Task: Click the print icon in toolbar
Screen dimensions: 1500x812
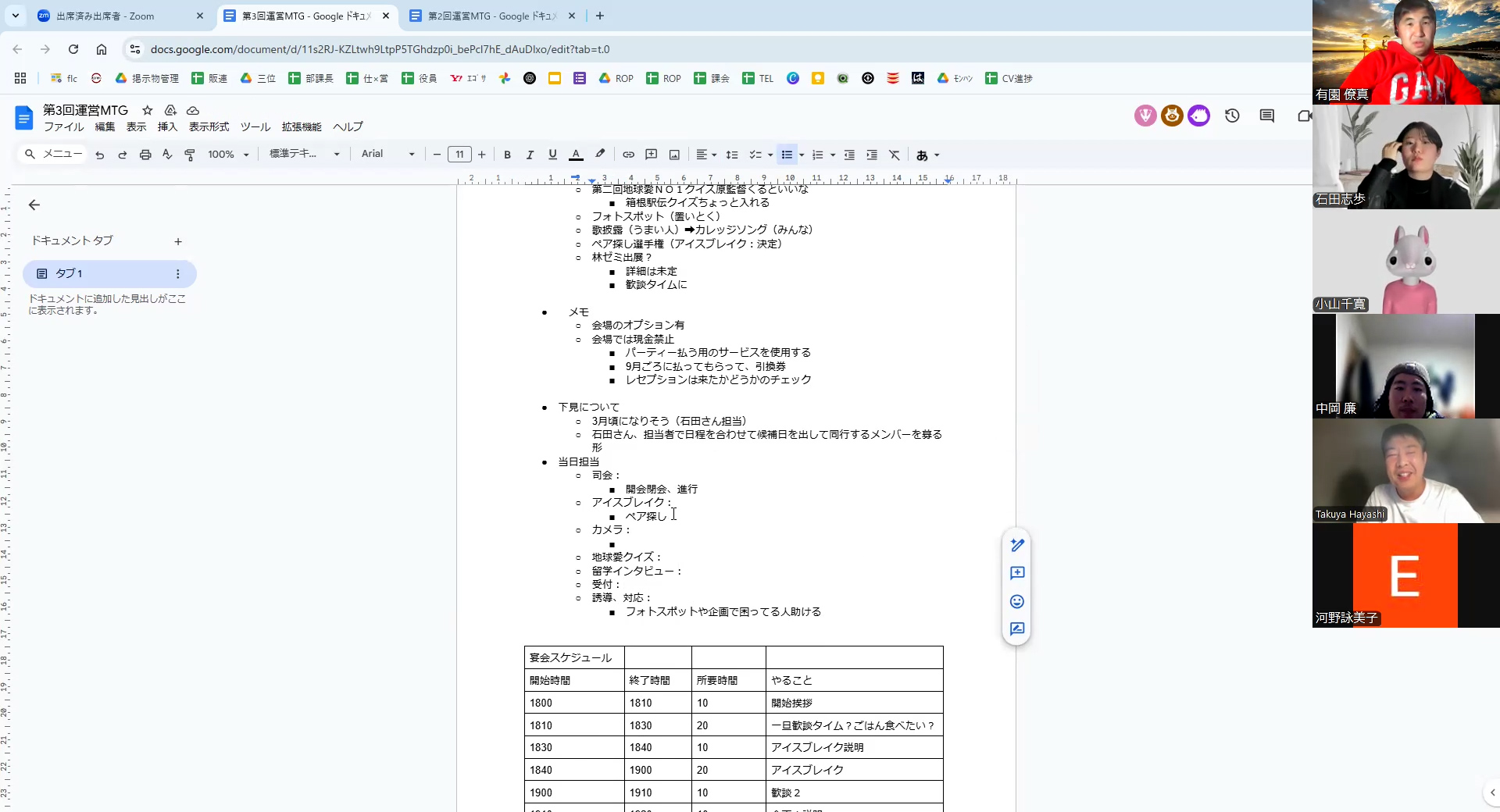Action: point(145,155)
